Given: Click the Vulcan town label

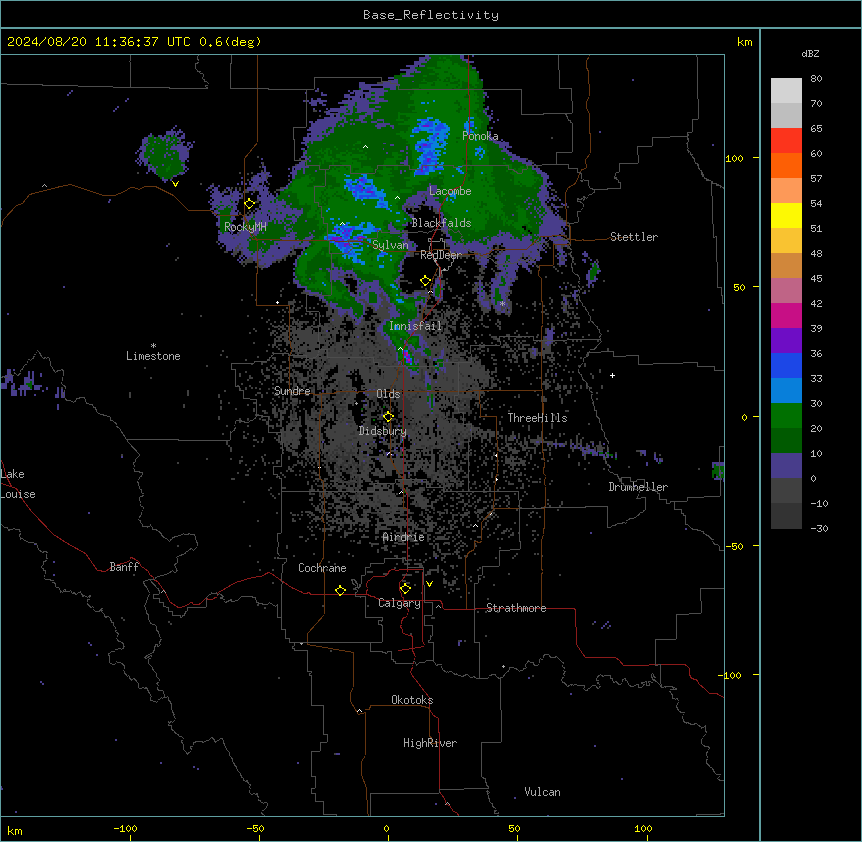Looking at the screenshot, I should coord(543,792).
